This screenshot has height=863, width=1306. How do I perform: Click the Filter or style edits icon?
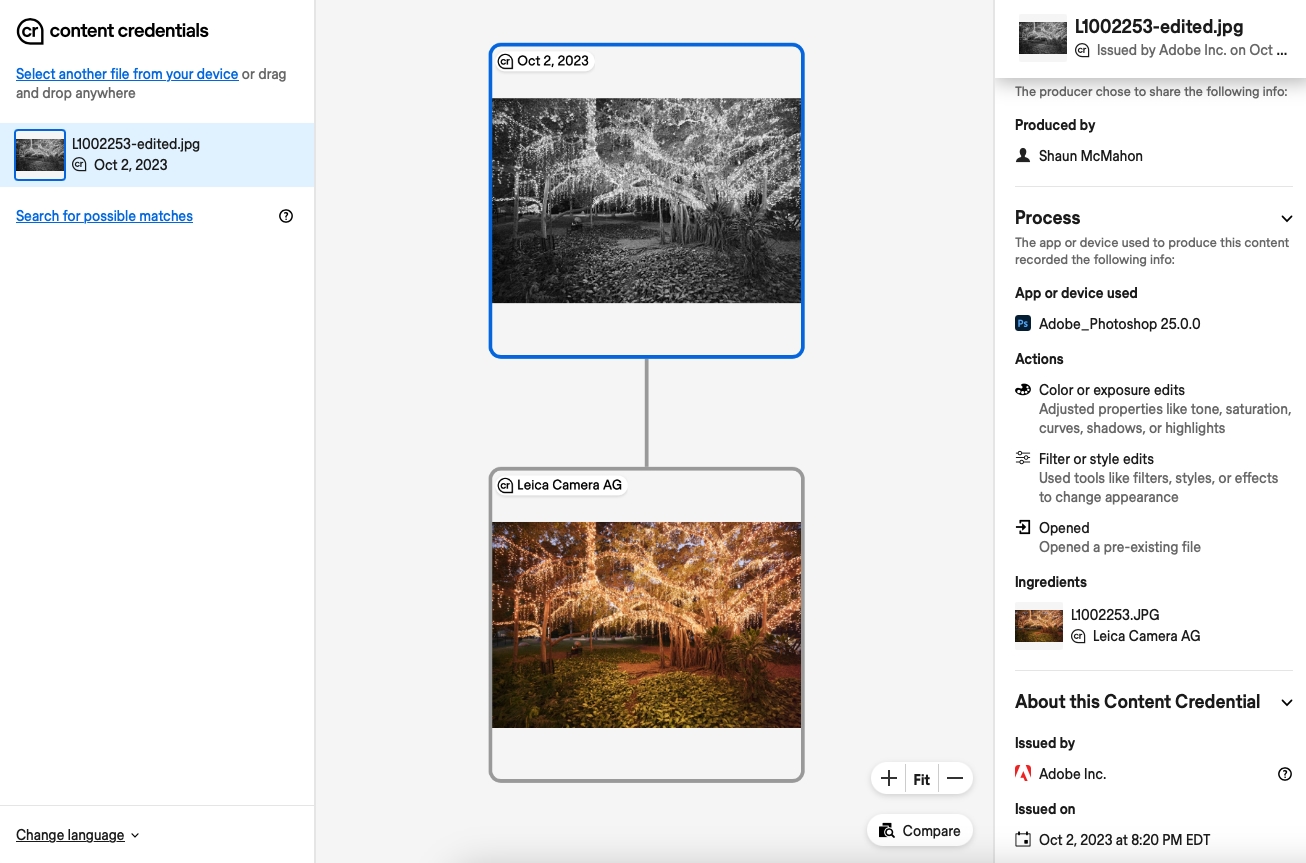[1022, 457]
